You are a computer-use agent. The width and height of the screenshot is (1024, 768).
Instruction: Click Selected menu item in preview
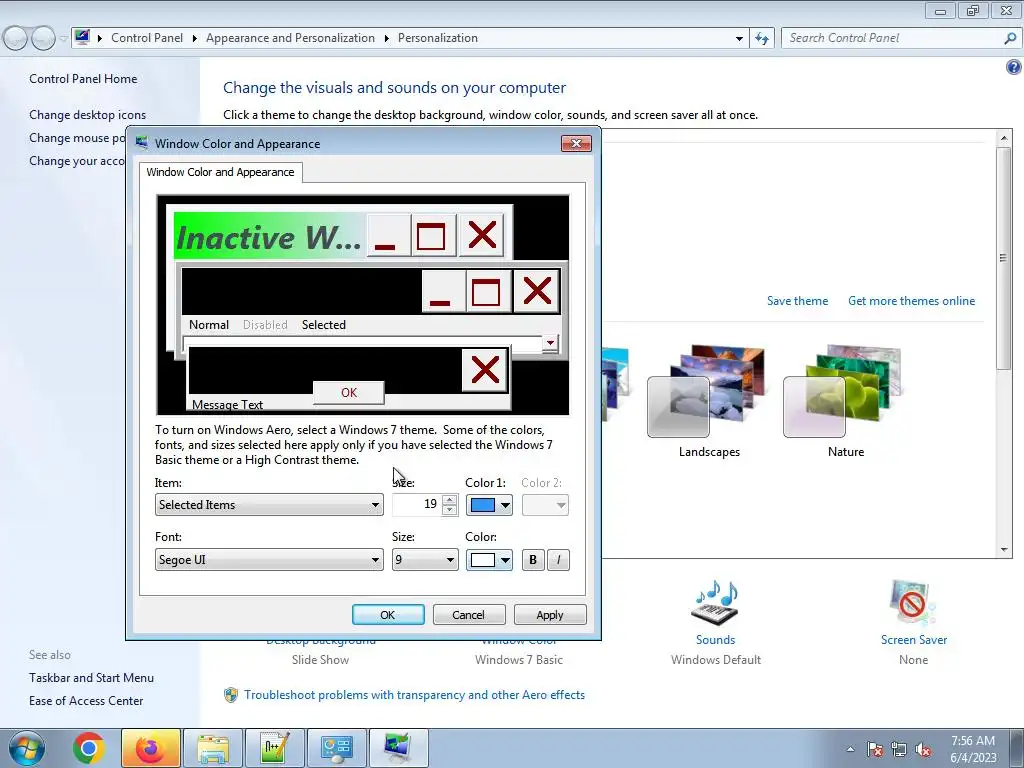(x=323, y=325)
